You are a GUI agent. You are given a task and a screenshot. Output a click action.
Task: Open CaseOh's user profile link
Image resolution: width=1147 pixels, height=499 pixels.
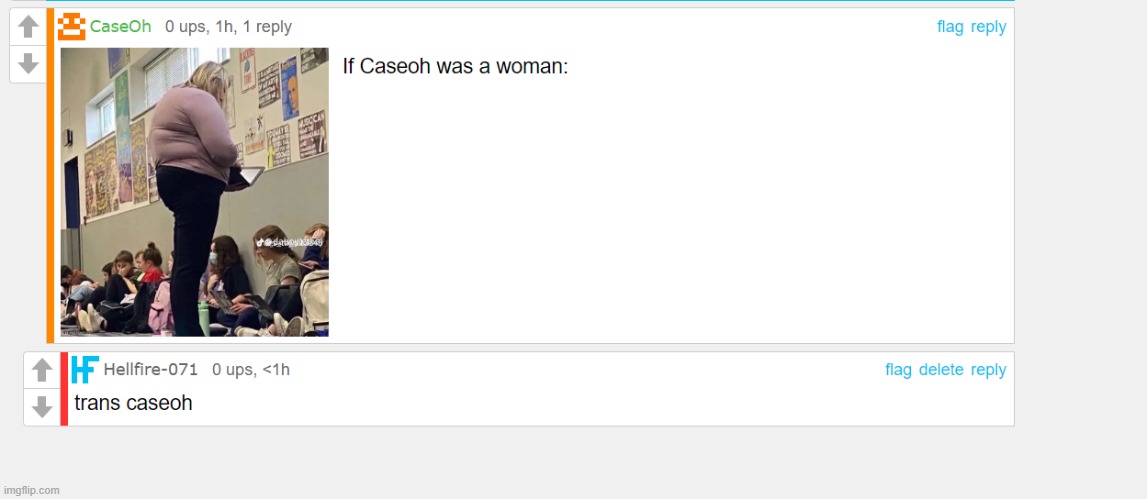tap(121, 27)
